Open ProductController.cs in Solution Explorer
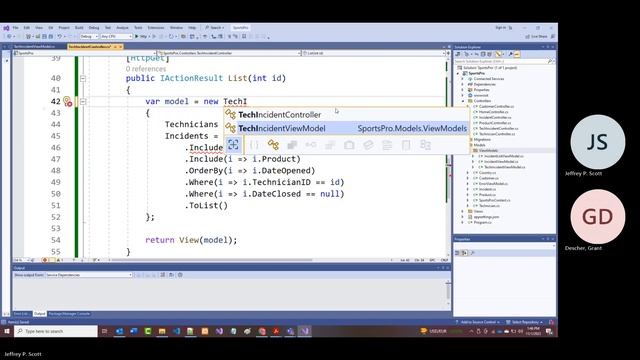 pyautogui.click(x=495, y=123)
